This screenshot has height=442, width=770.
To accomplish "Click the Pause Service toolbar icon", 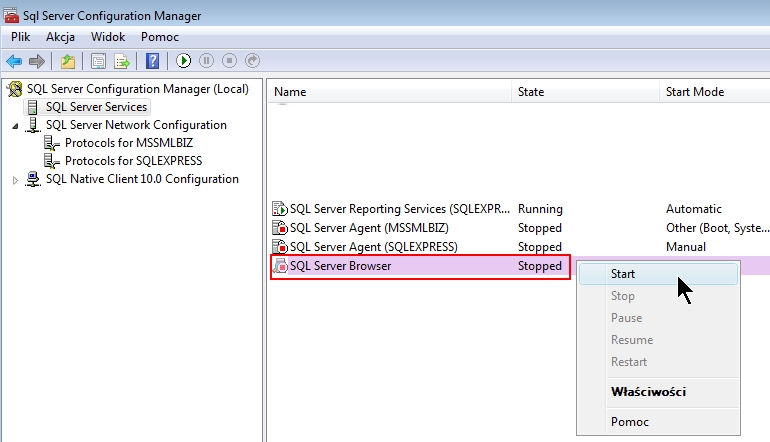I will click(206, 61).
